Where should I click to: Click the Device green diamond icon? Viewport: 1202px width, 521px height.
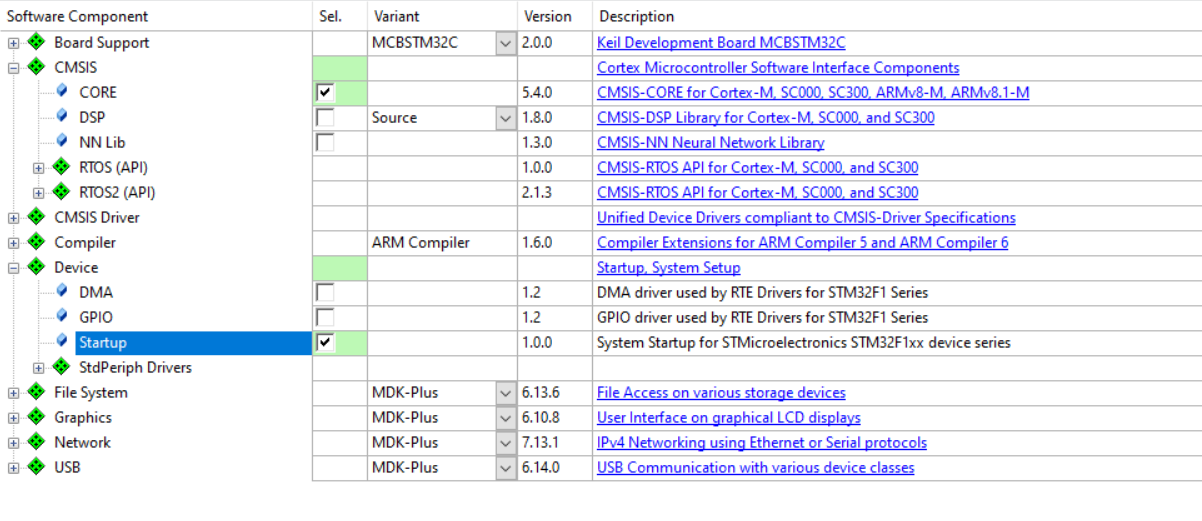point(36,267)
